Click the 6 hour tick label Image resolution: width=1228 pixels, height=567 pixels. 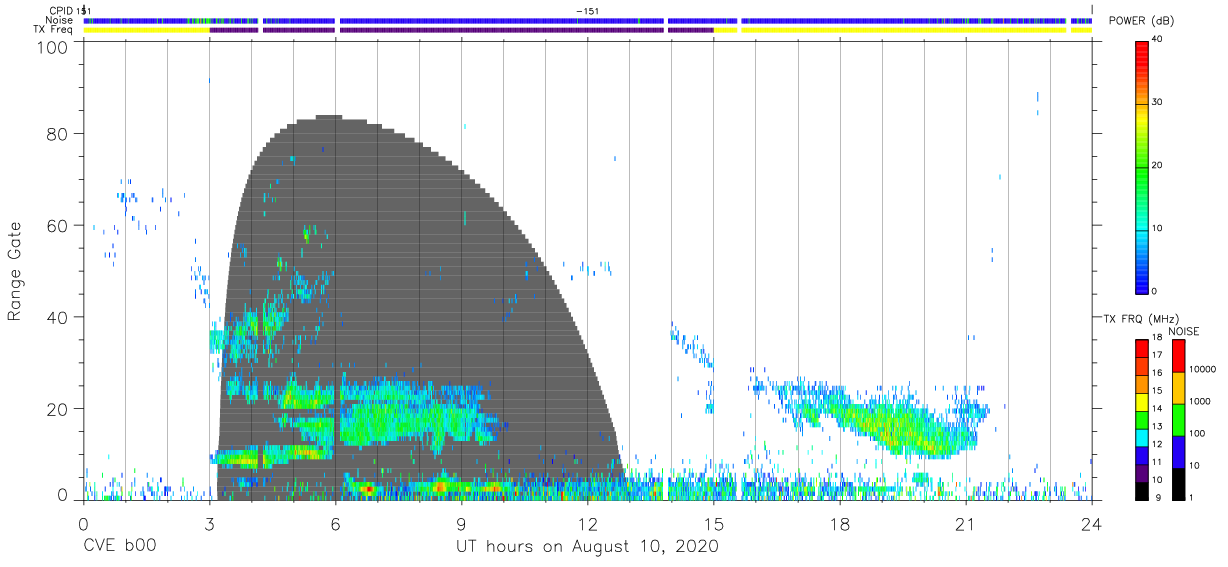pyautogui.click(x=335, y=524)
